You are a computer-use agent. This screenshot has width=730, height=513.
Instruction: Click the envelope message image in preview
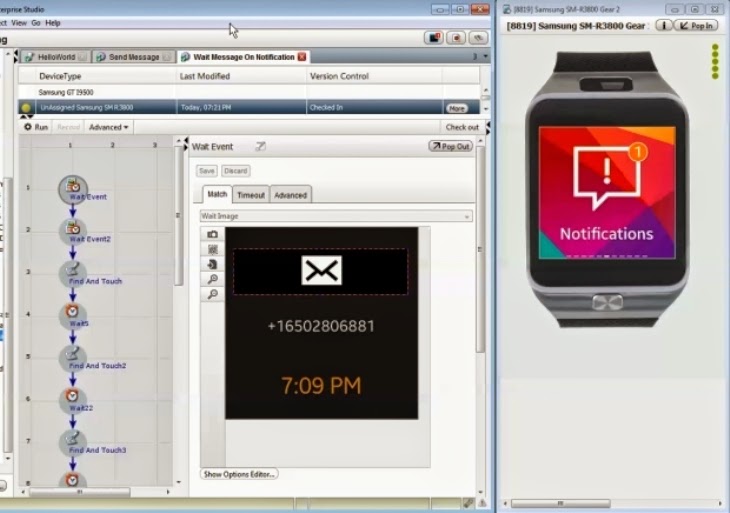321,270
